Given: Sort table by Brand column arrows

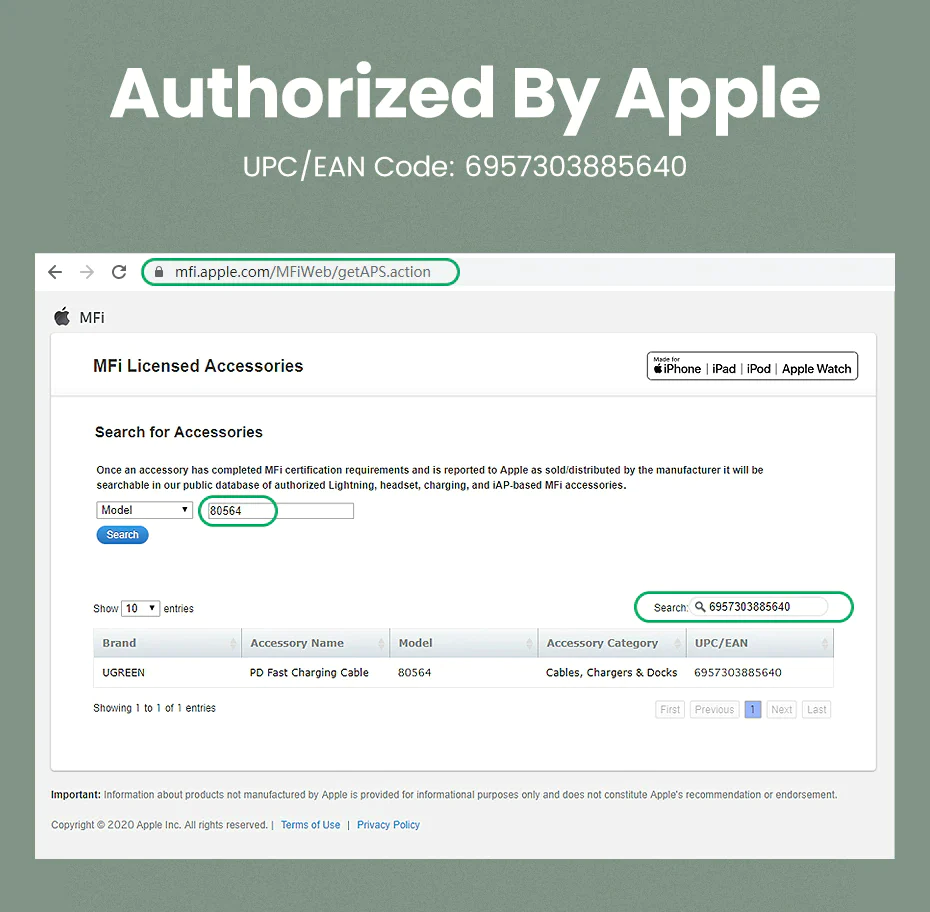Looking at the screenshot, I should (233, 643).
